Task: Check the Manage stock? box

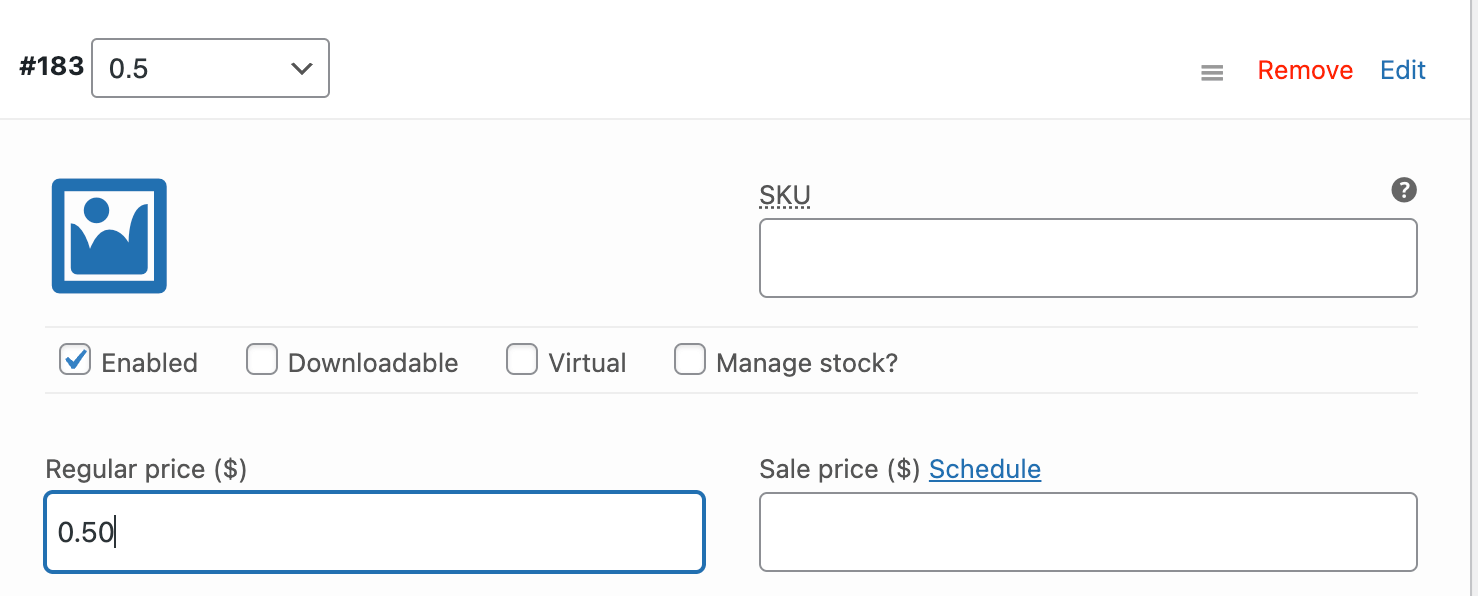Action: tap(690, 360)
